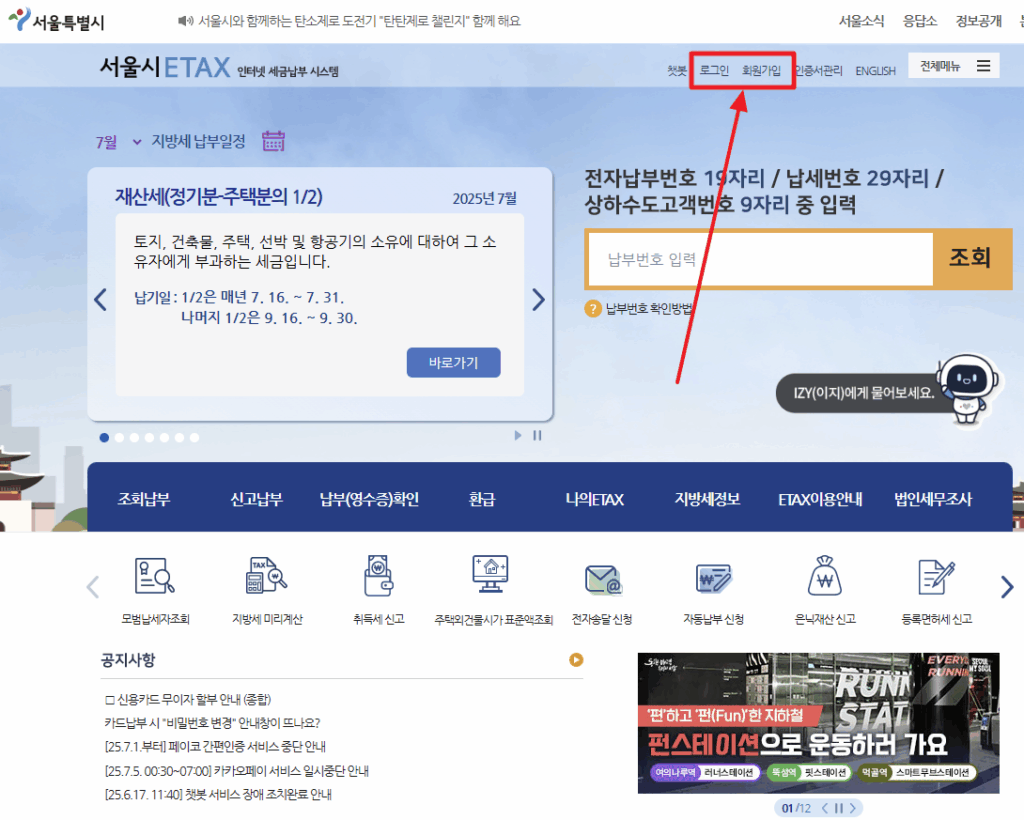Show next quick-service icons with right chevron
This screenshot has height=820, width=1024.
click(x=1007, y=587)
